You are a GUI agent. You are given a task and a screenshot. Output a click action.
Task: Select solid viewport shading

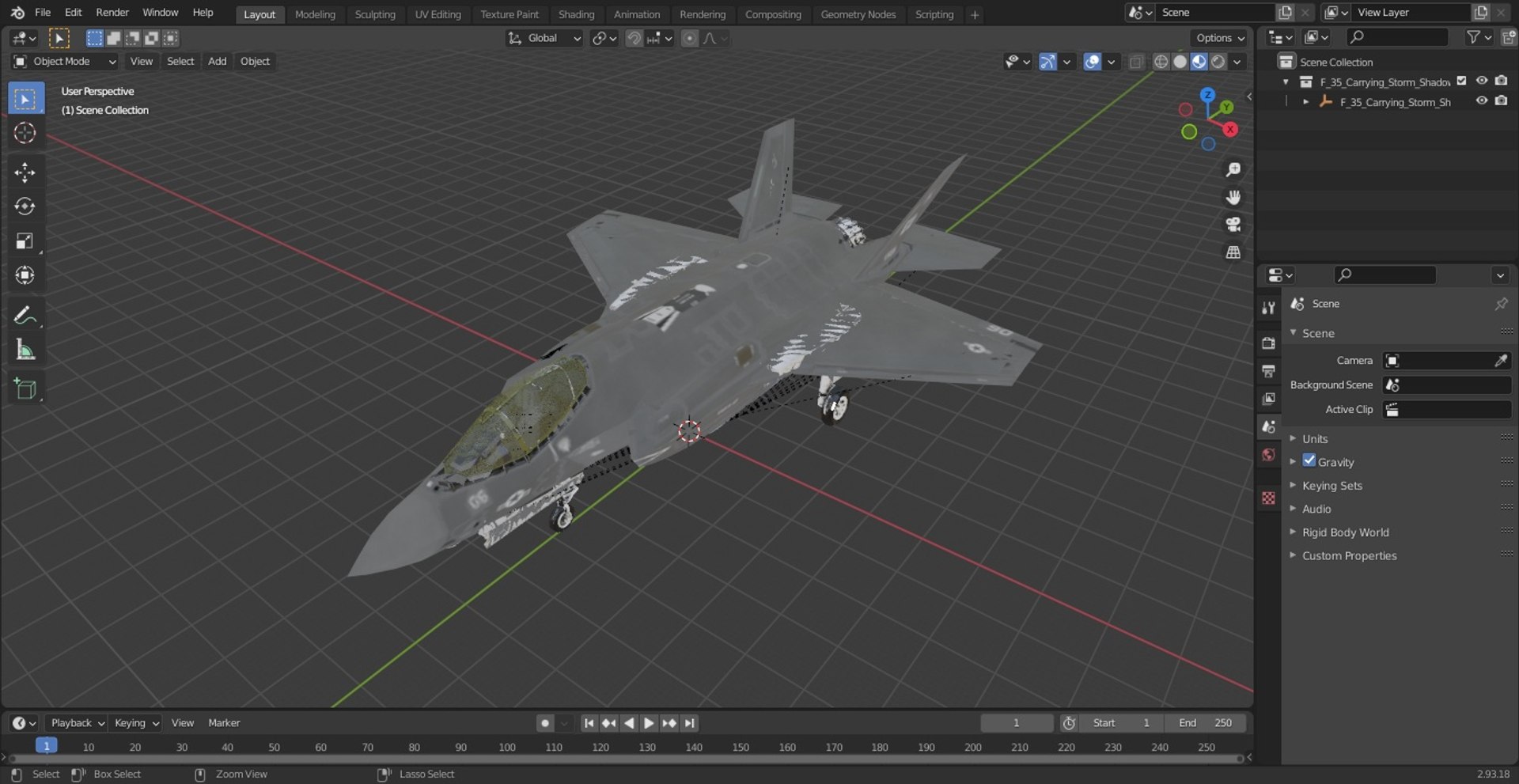[x=1180, y=62]
